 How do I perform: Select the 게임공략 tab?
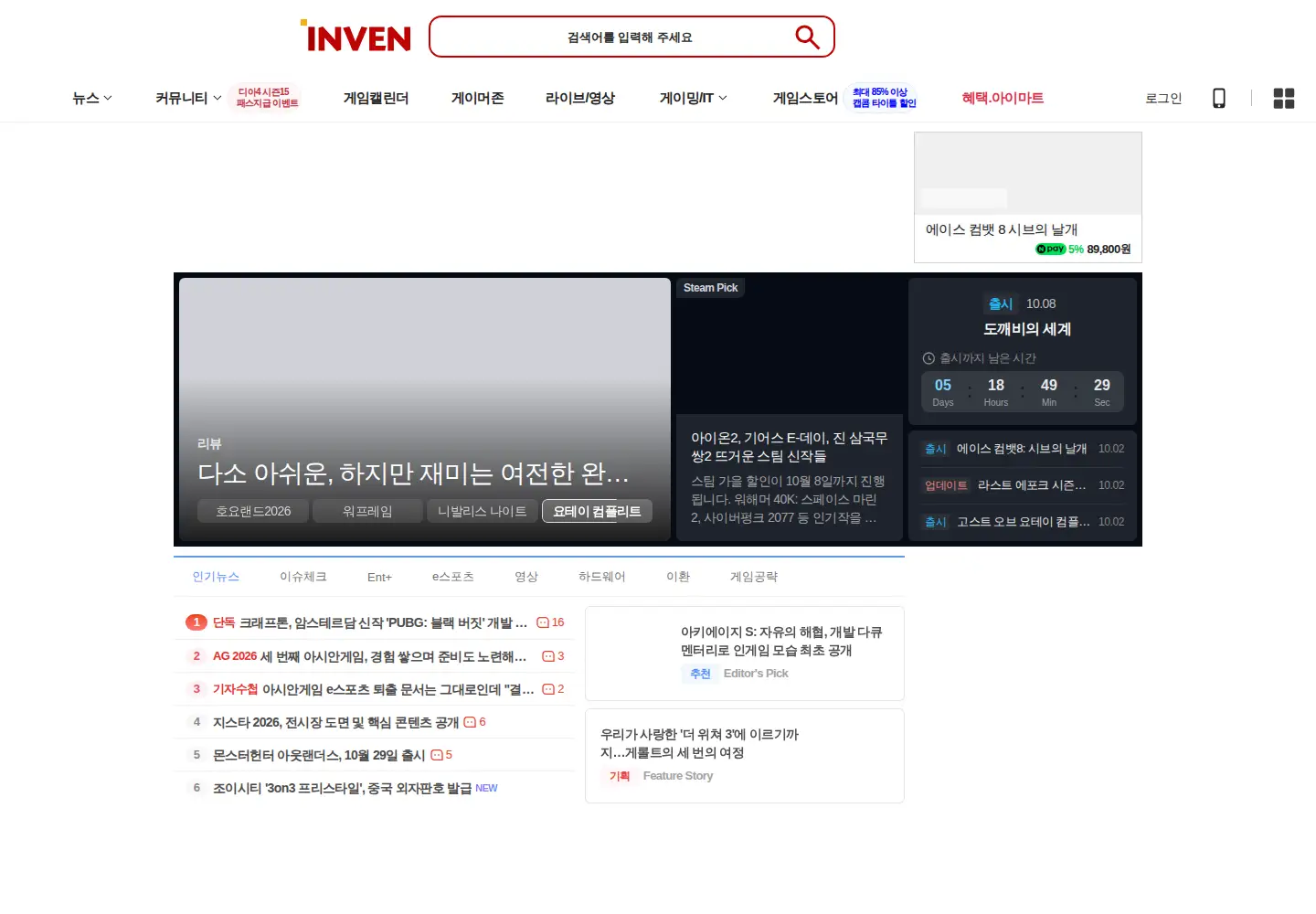(x=754, y=577)
